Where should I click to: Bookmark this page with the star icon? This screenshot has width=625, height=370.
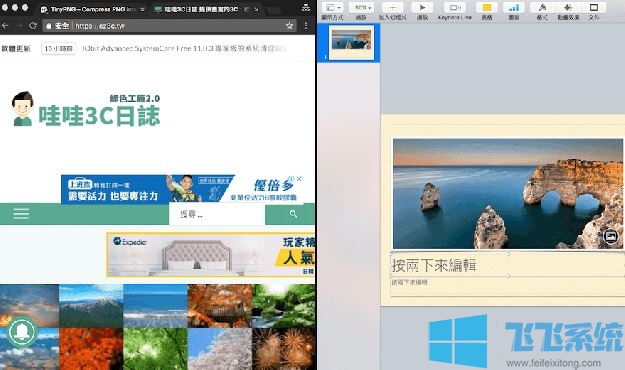coord(289,26)
